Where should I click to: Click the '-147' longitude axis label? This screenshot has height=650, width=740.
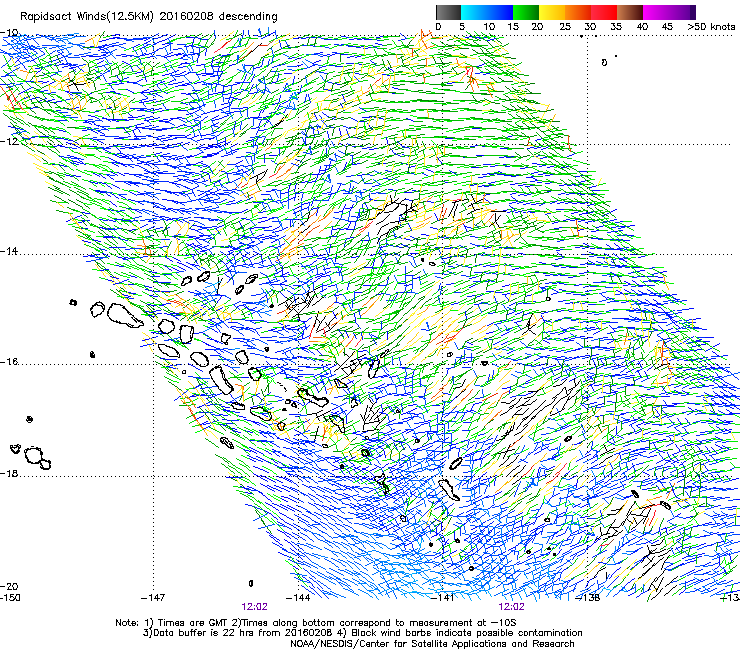[153, 598]
